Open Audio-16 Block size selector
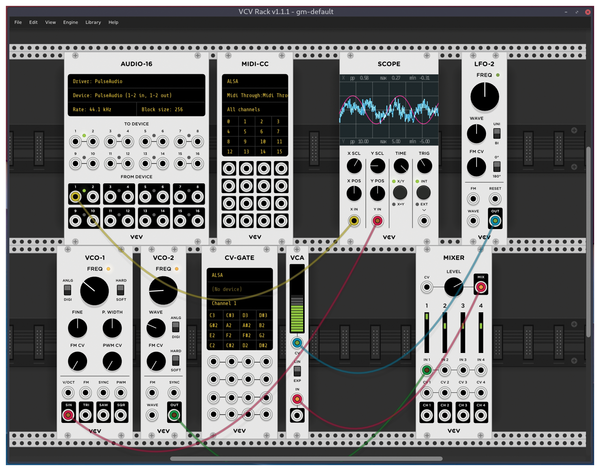 coord(171,109)
